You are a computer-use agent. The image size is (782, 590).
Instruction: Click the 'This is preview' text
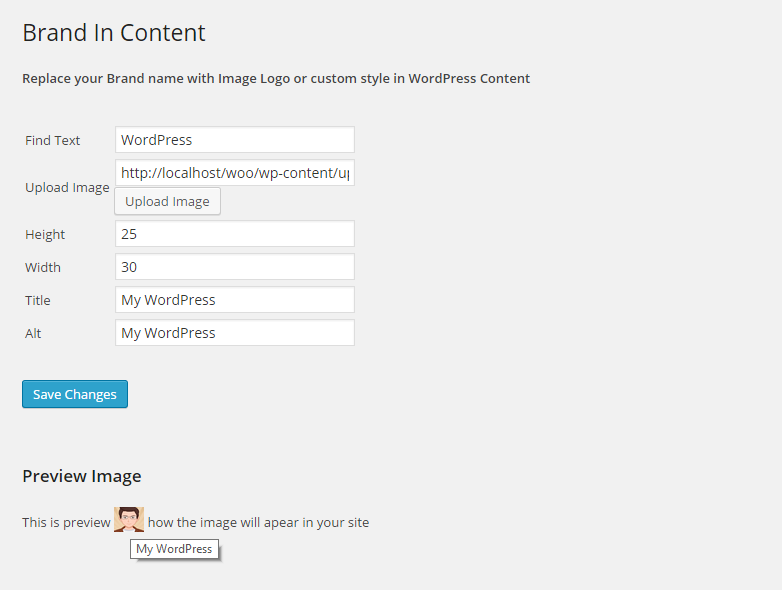coord(66,522)
